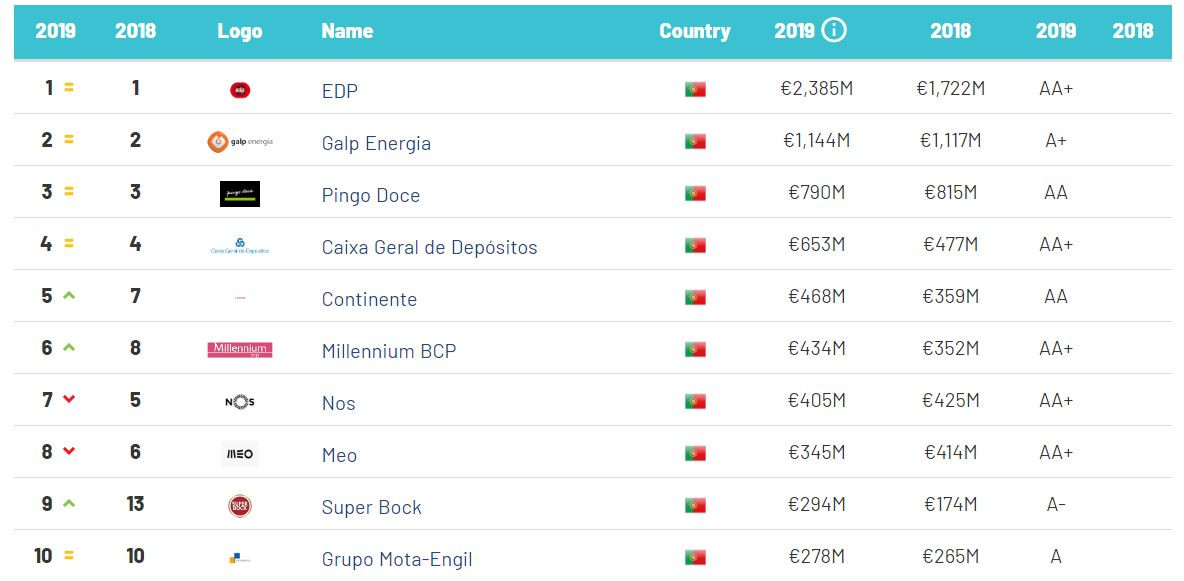Click the €2,385M value for EDP
Screen dimensions: 1184x581
point(816,89)
